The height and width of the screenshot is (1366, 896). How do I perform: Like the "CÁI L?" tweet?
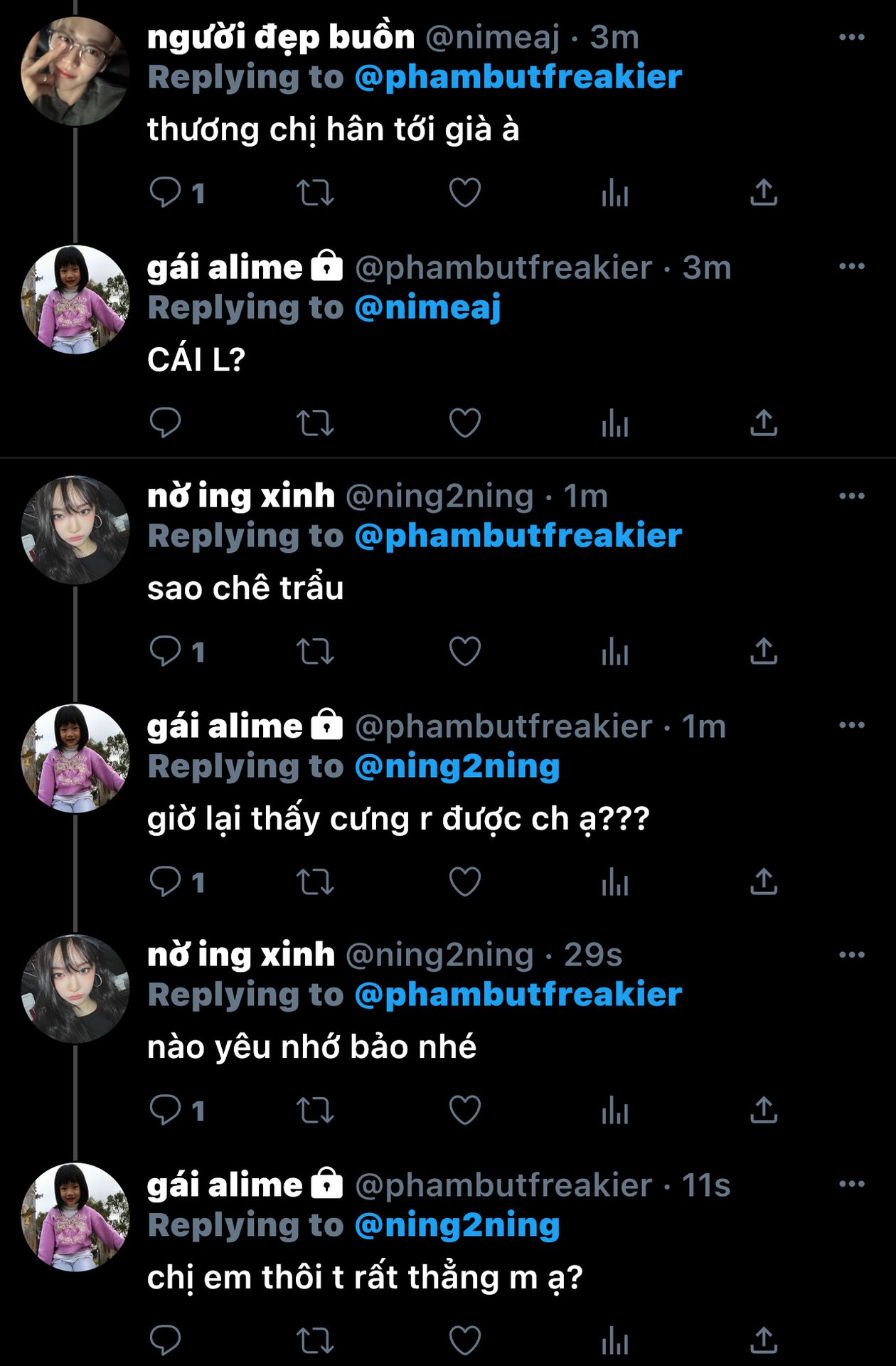tap(465, 423)
